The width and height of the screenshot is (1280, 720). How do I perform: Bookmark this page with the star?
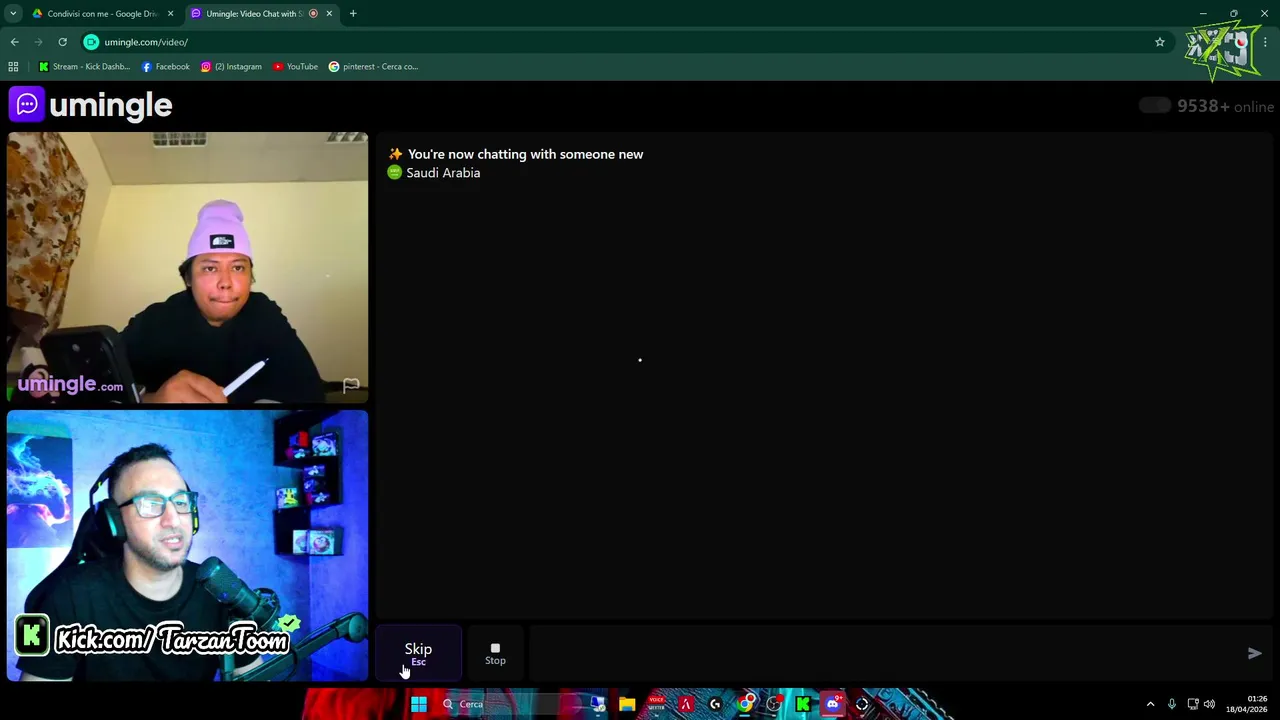1160,42
